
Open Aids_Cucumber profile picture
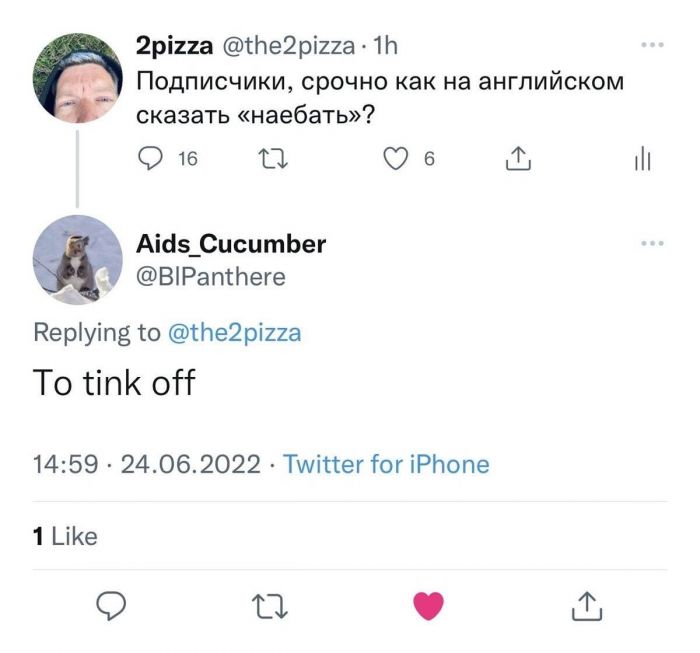[x=77, y=260]
